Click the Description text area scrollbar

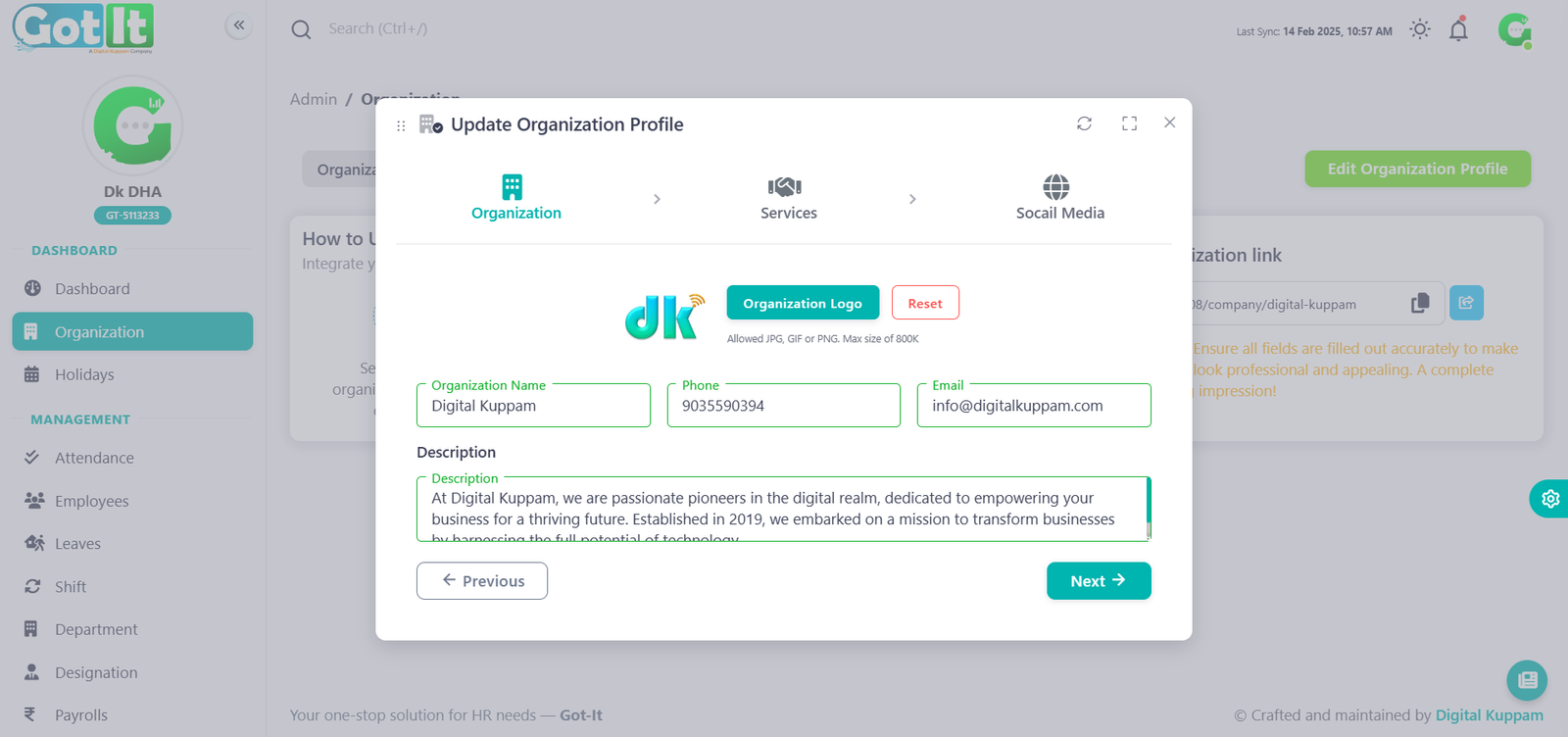point(1149,508)
